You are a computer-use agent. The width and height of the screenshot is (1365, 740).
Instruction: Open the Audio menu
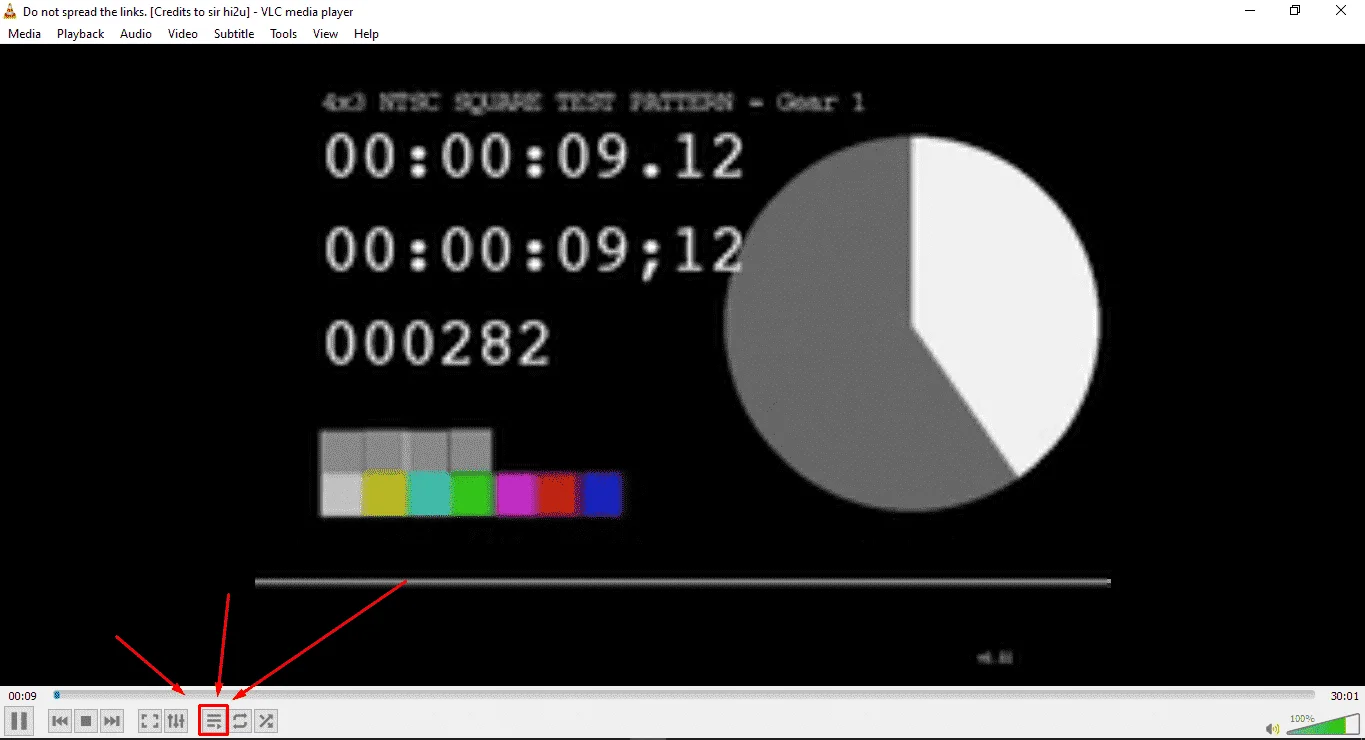pos(136,34)
